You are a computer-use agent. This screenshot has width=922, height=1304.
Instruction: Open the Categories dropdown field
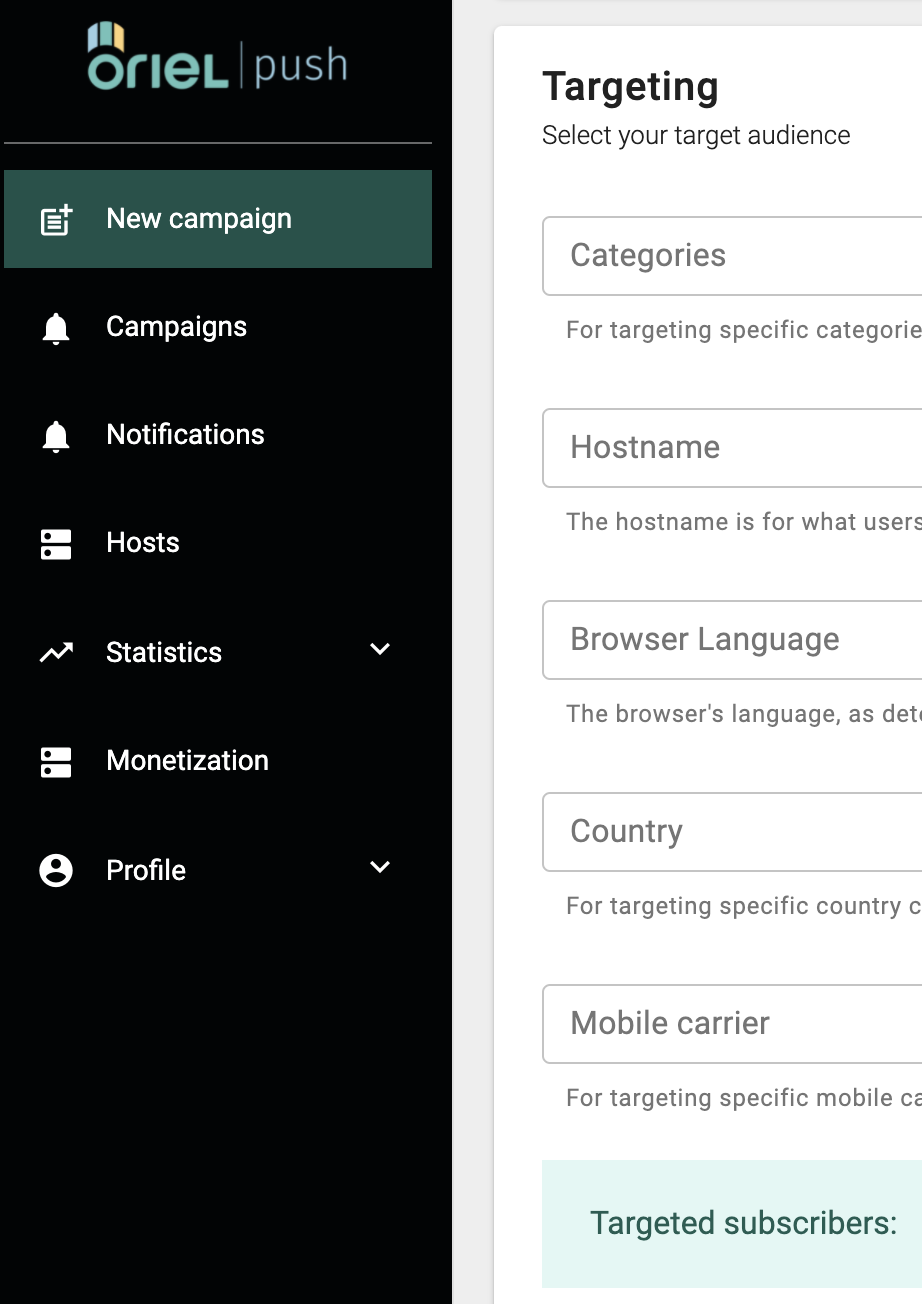pyautogui.click(x=732, y=256)
